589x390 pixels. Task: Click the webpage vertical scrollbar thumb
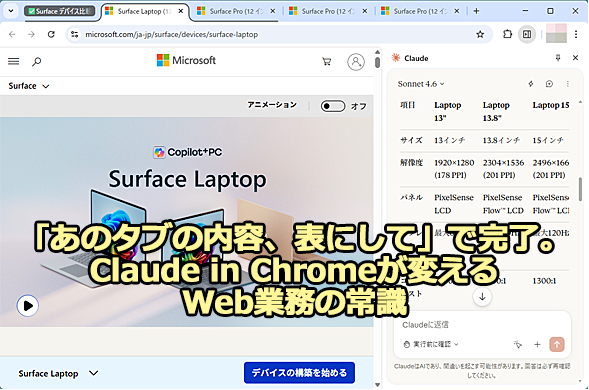pos(378,62)
